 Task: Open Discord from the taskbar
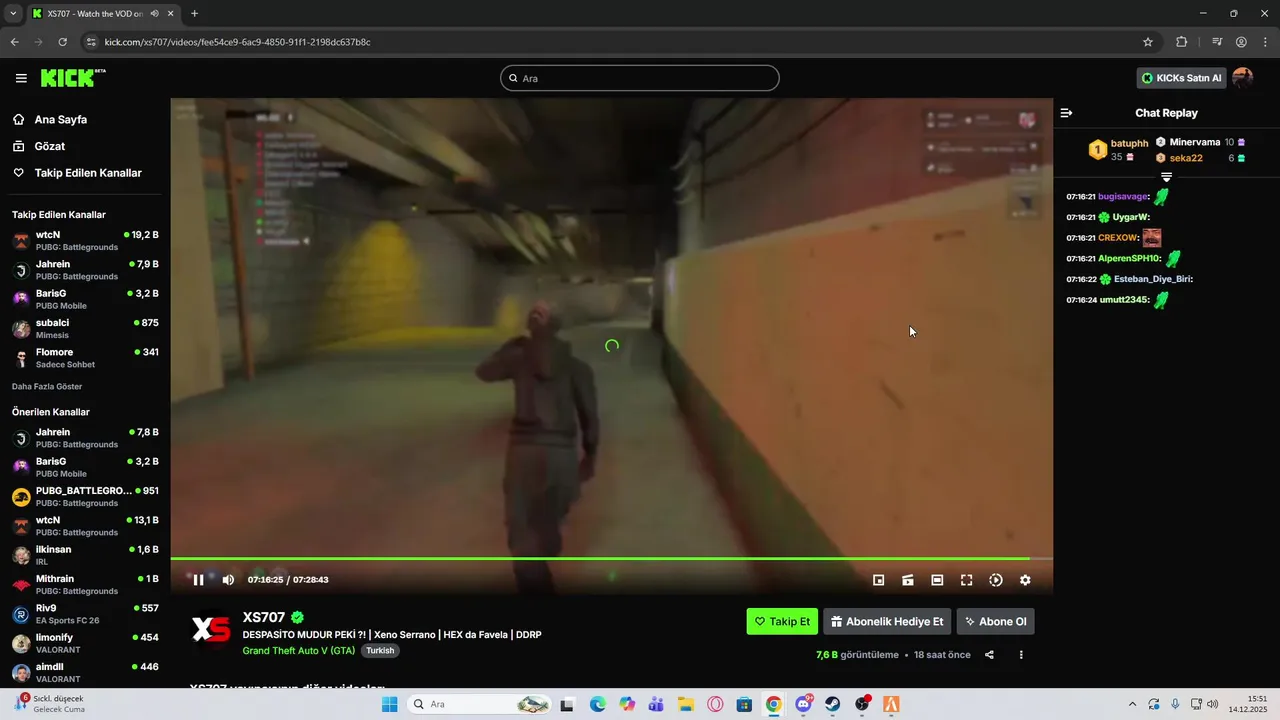pos(803,704)
